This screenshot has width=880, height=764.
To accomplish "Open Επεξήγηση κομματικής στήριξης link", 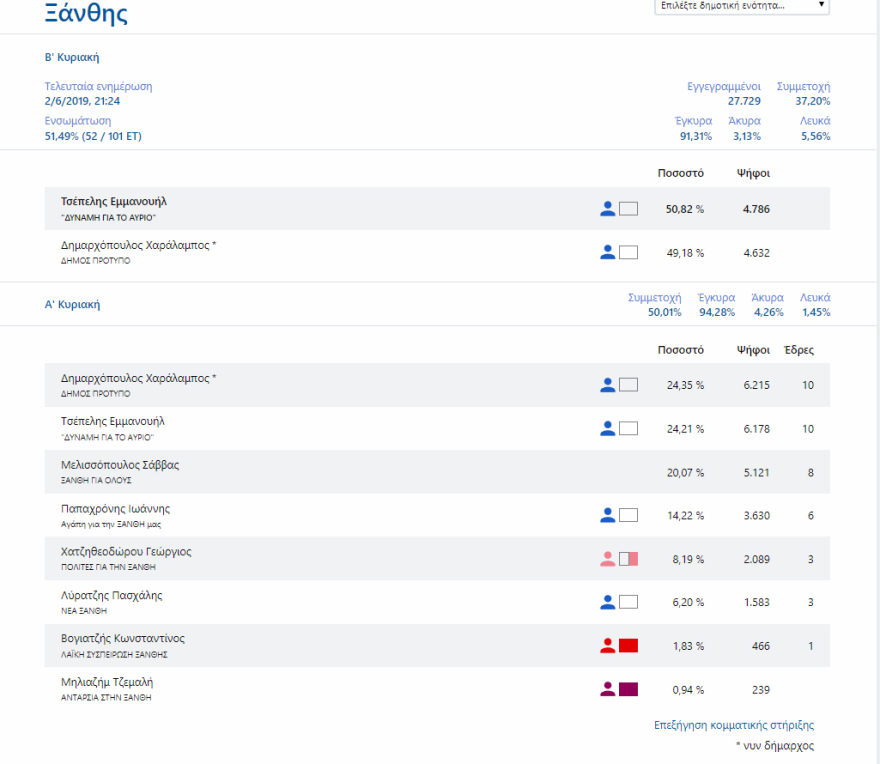I will [x=741, y=725].
